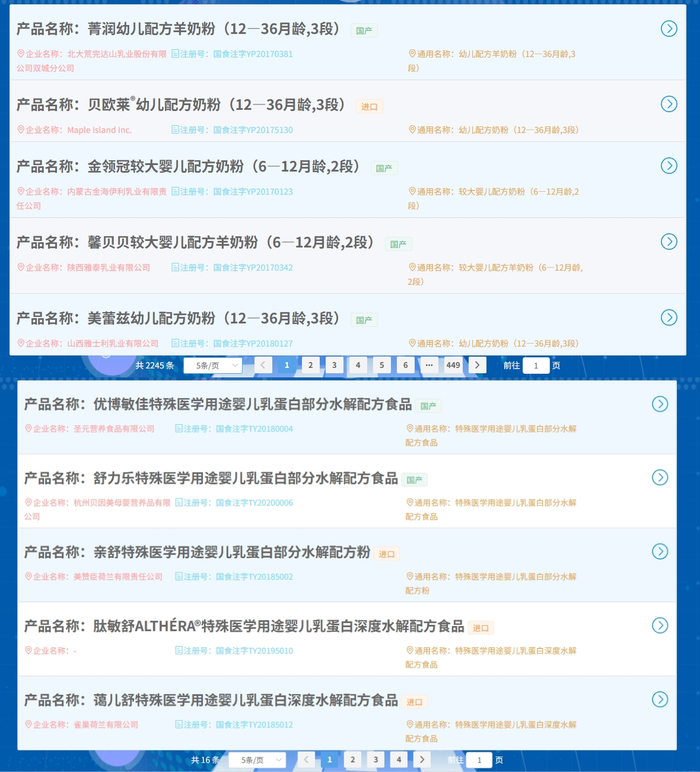
Task: Open product 舒力乐特殊医学用途 title
Action: coord(211,478)
